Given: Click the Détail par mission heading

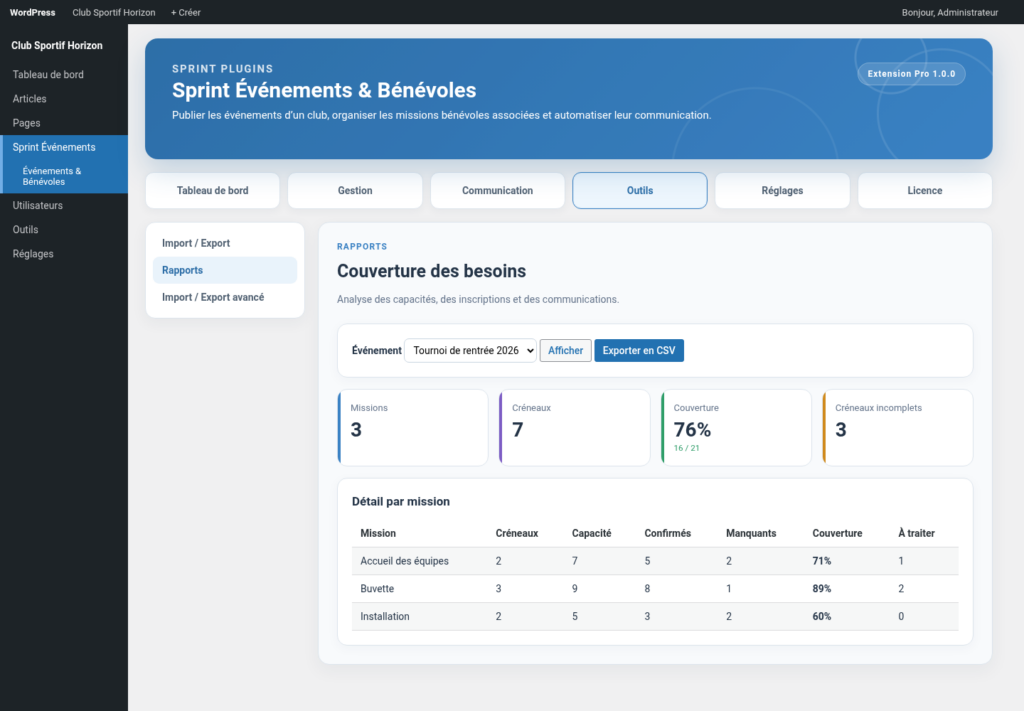Looking at the screenshot, I should (x=401, y=501).
